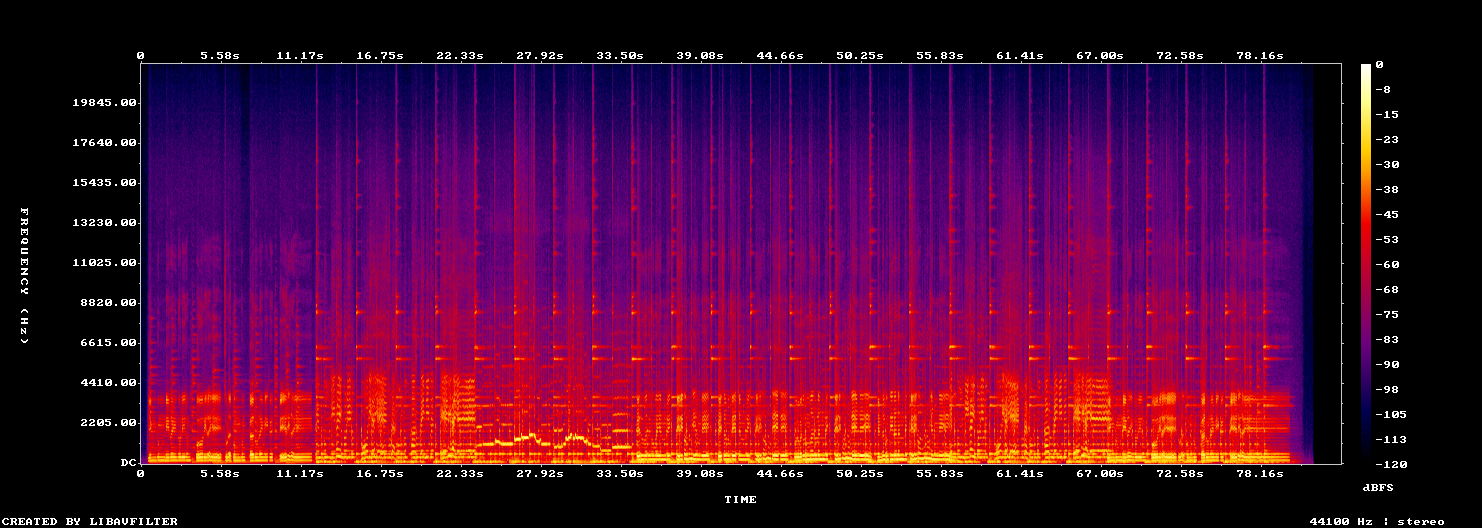Click the 22.33s label on upper time axis
Image resolution: width=1482 pixels, height=528 pixels.
pyautogui.click(x=460, y=56)
